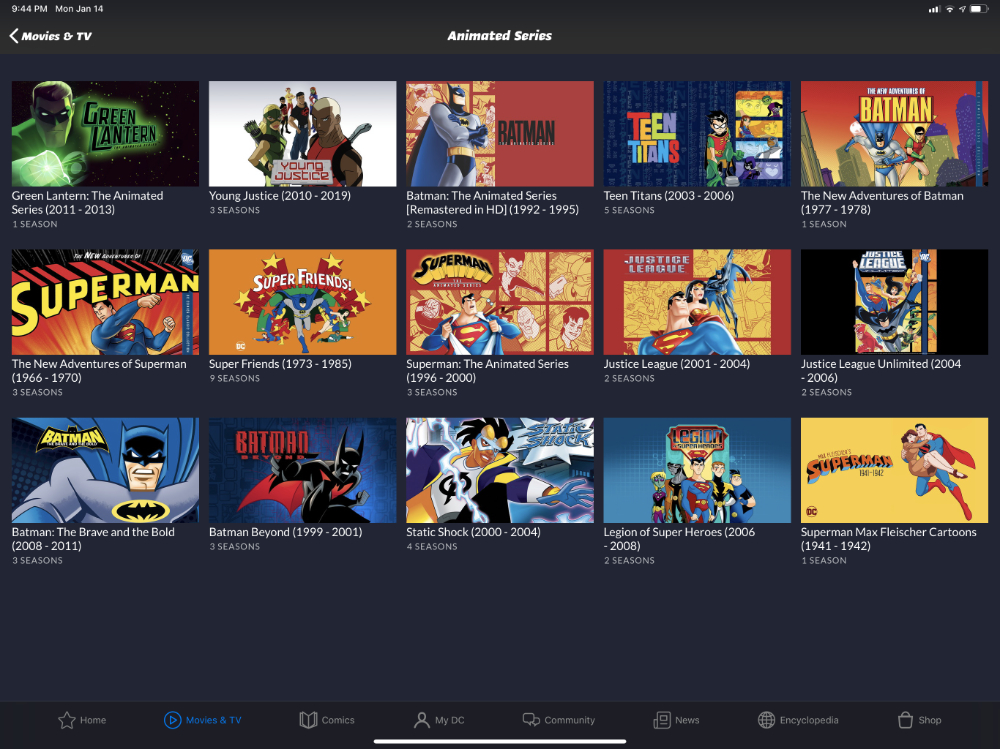1000x749 pixels.
Task: Open Superman Max Fleischer Cartoons thumbnail
Action: coord(894,470)
